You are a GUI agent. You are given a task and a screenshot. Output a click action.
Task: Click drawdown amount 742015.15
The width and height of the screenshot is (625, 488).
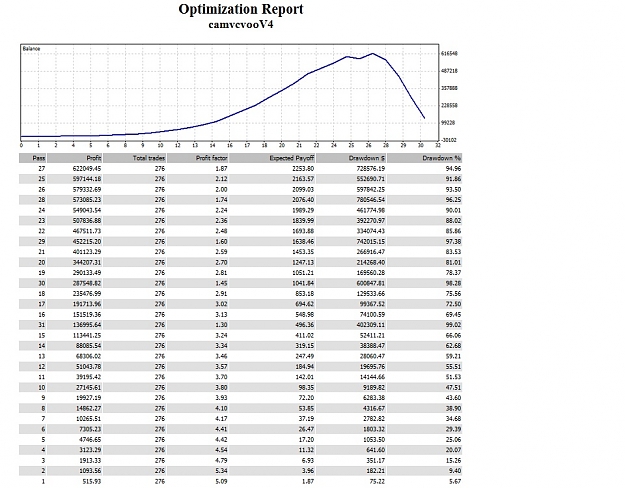click(371, 242)
